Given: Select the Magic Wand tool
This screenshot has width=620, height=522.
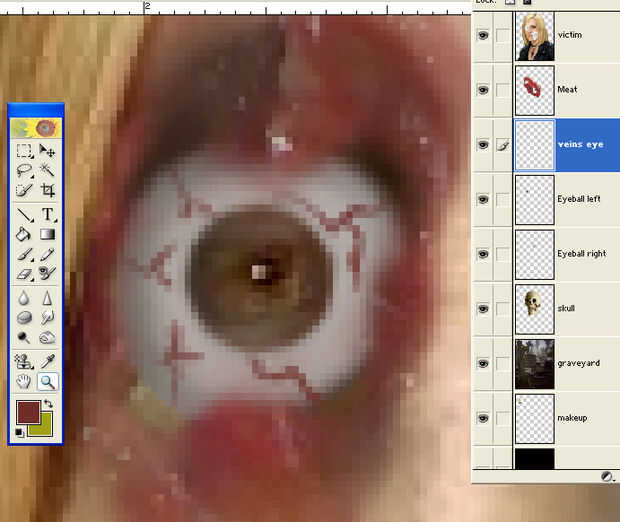Looking at the screenshot, I should coord(47,171).
